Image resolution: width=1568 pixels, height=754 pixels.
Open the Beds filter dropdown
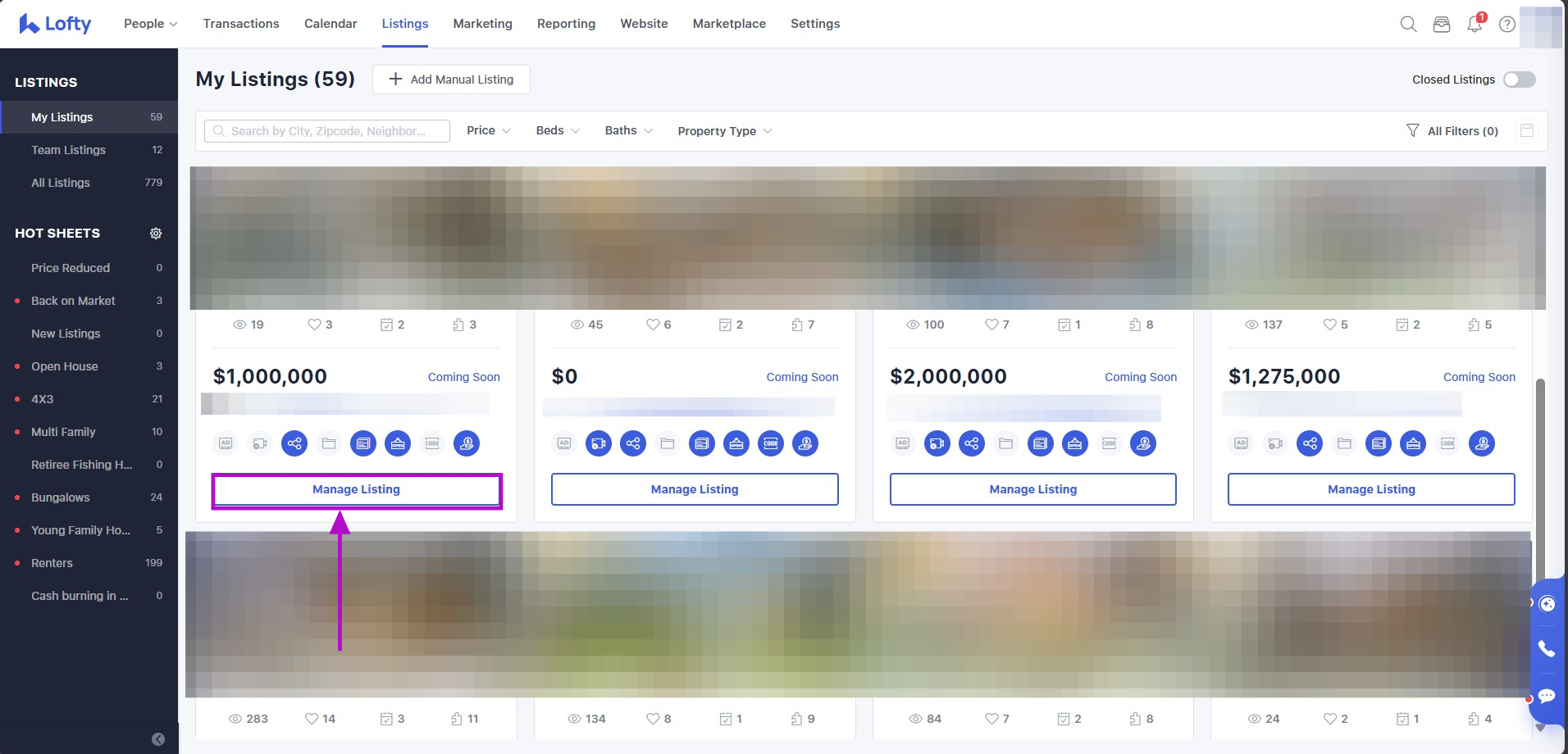click(558, 131)
